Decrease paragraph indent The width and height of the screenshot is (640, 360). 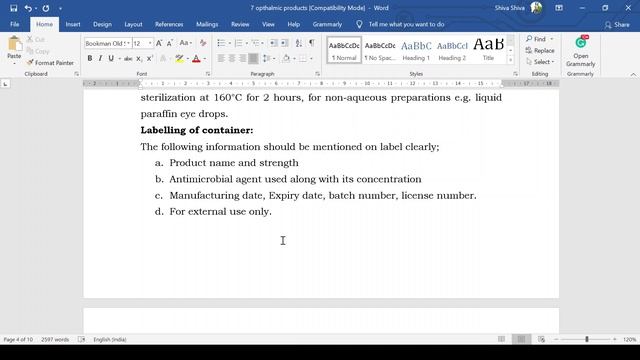[273, 43]
